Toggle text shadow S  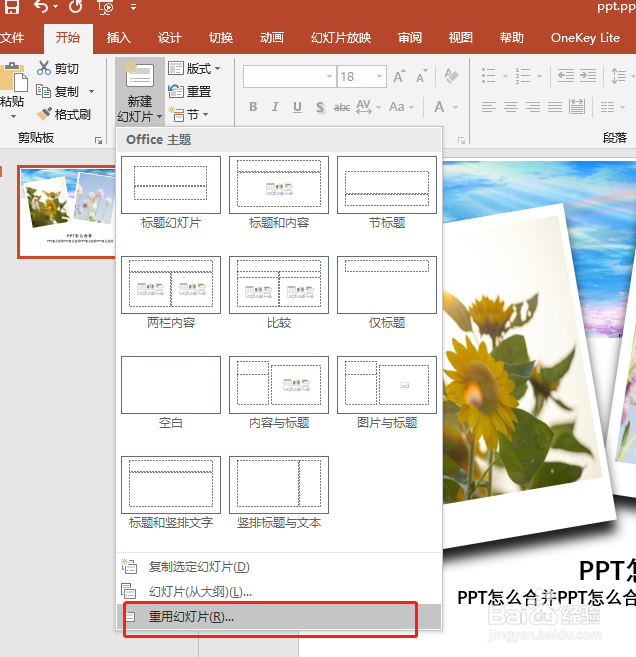pos(320,107)
